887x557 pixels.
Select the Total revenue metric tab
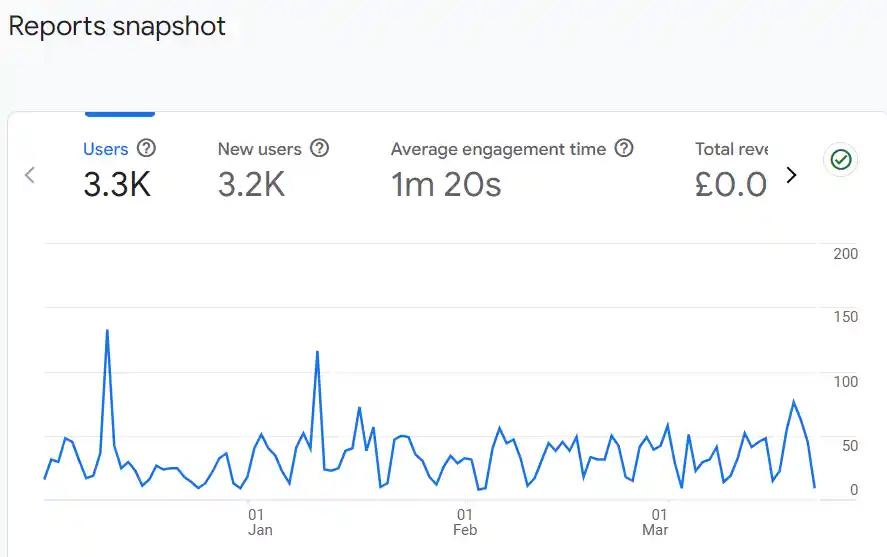click(x=731, y=149)
